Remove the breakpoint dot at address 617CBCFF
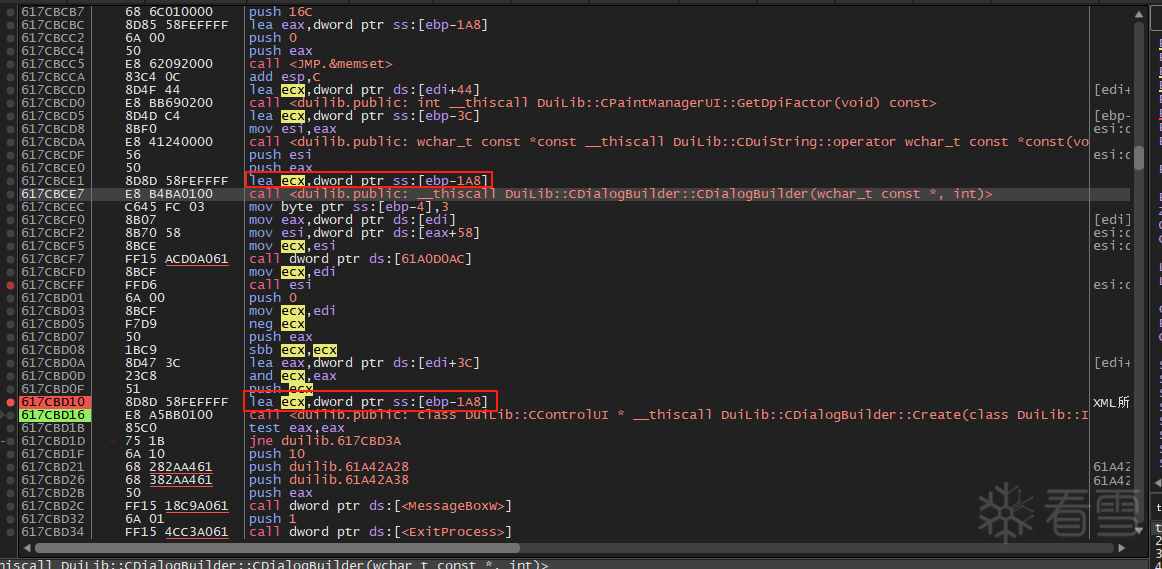This screenshot has height=569, width=1162. 11,285
